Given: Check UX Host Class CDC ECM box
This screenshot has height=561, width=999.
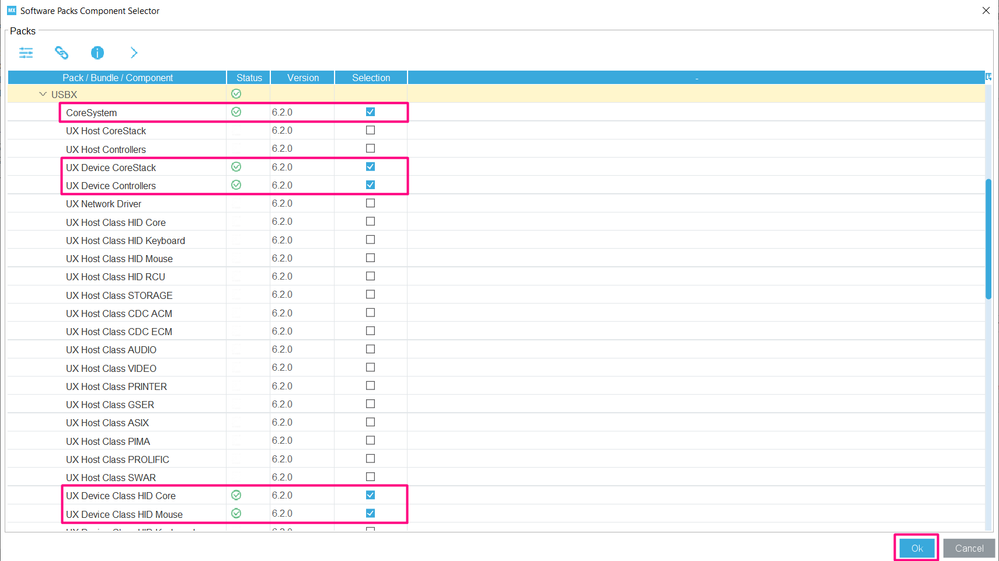Looking at the screenshot, I should click(x=370, y=331).
